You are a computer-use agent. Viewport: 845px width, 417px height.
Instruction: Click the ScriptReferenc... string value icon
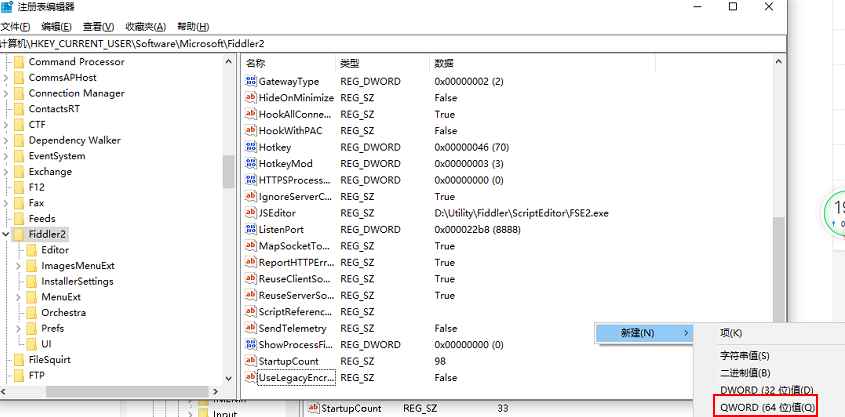(x=251, y=311)
